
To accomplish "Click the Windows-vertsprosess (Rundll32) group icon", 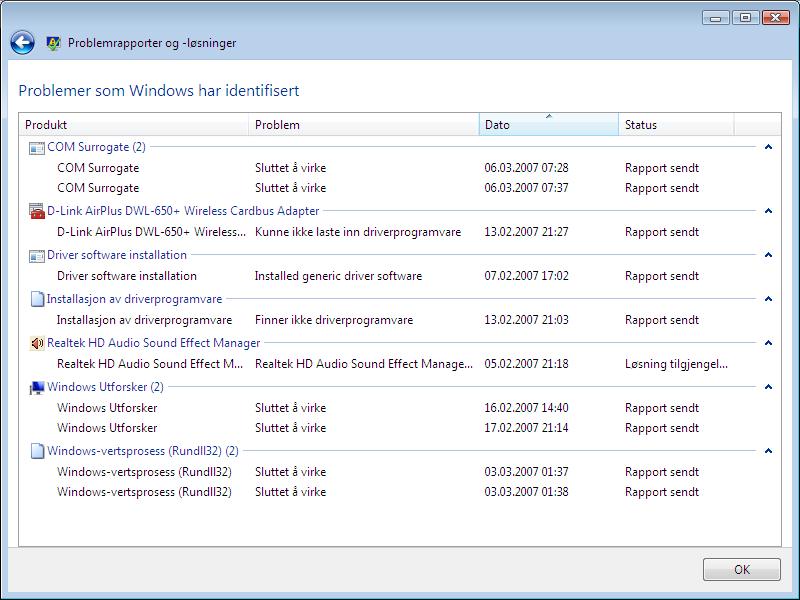I will point(37,451).
